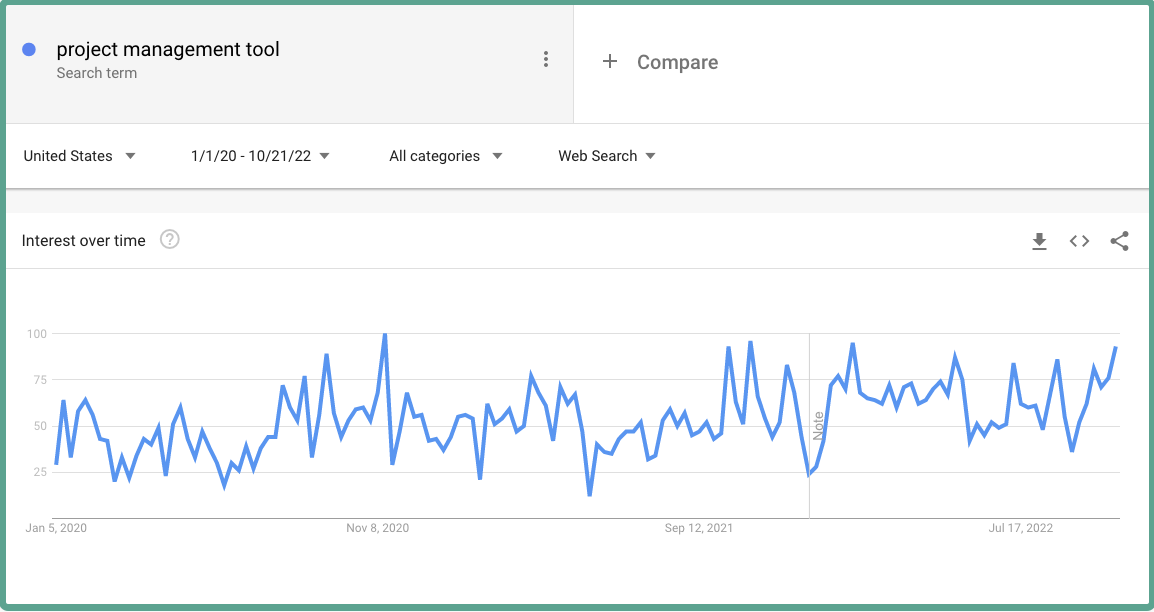Open the help icon beside Interest over time

(170, 240)
